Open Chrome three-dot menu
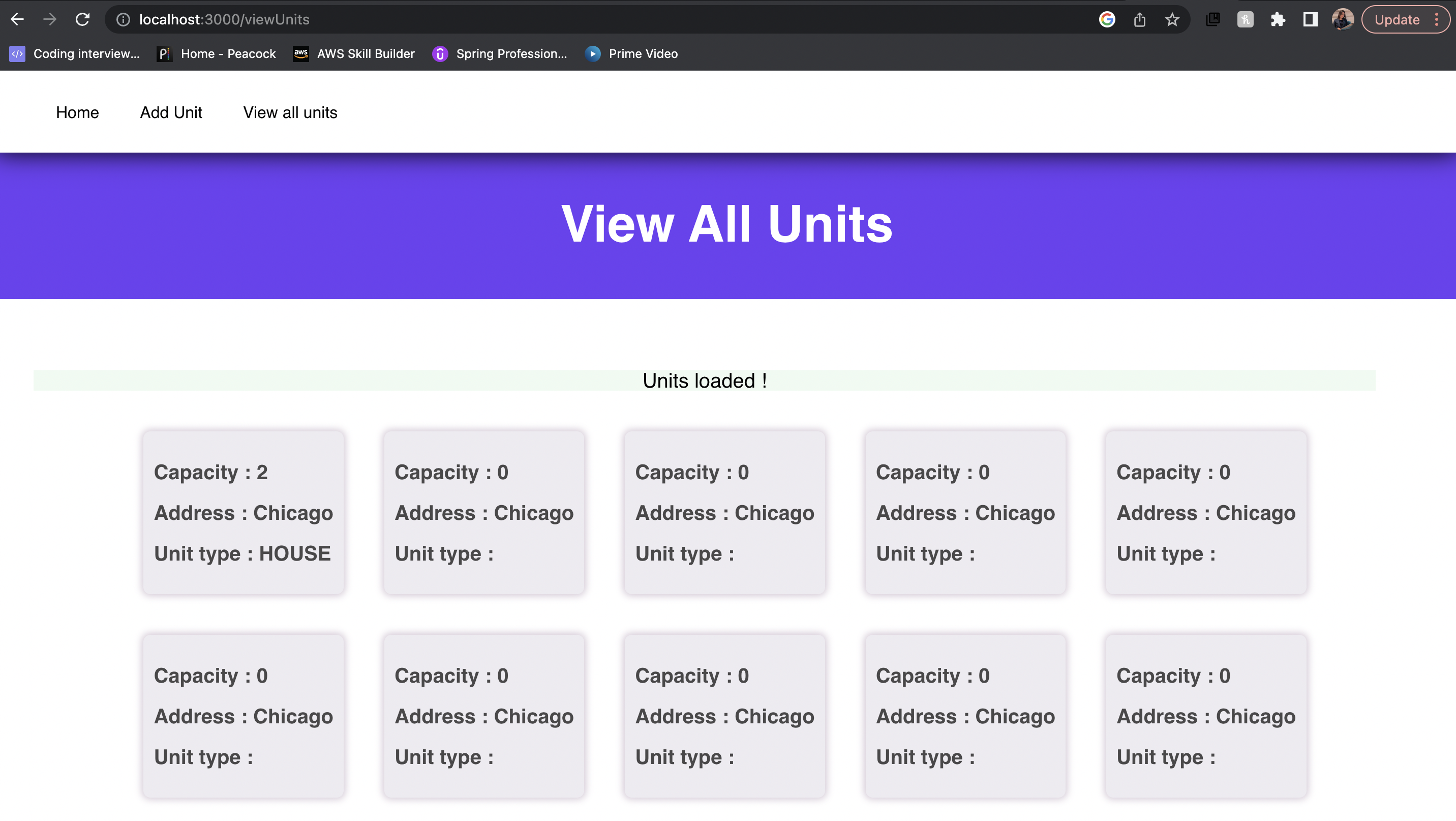This screenshot has height=821, width=1456. click(x=1436, y=20)
